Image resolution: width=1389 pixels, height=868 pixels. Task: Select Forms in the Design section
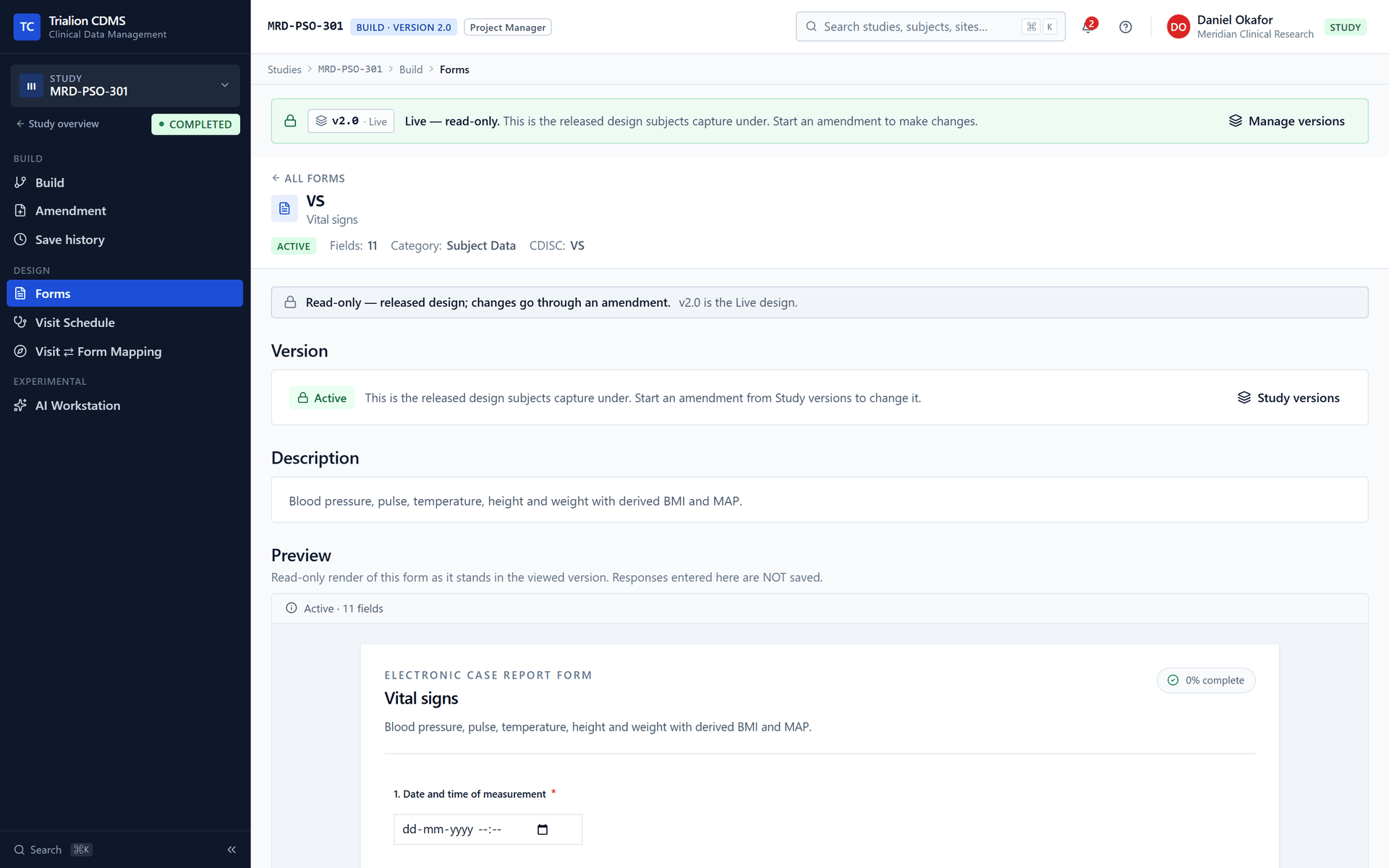tap(125, 293)
